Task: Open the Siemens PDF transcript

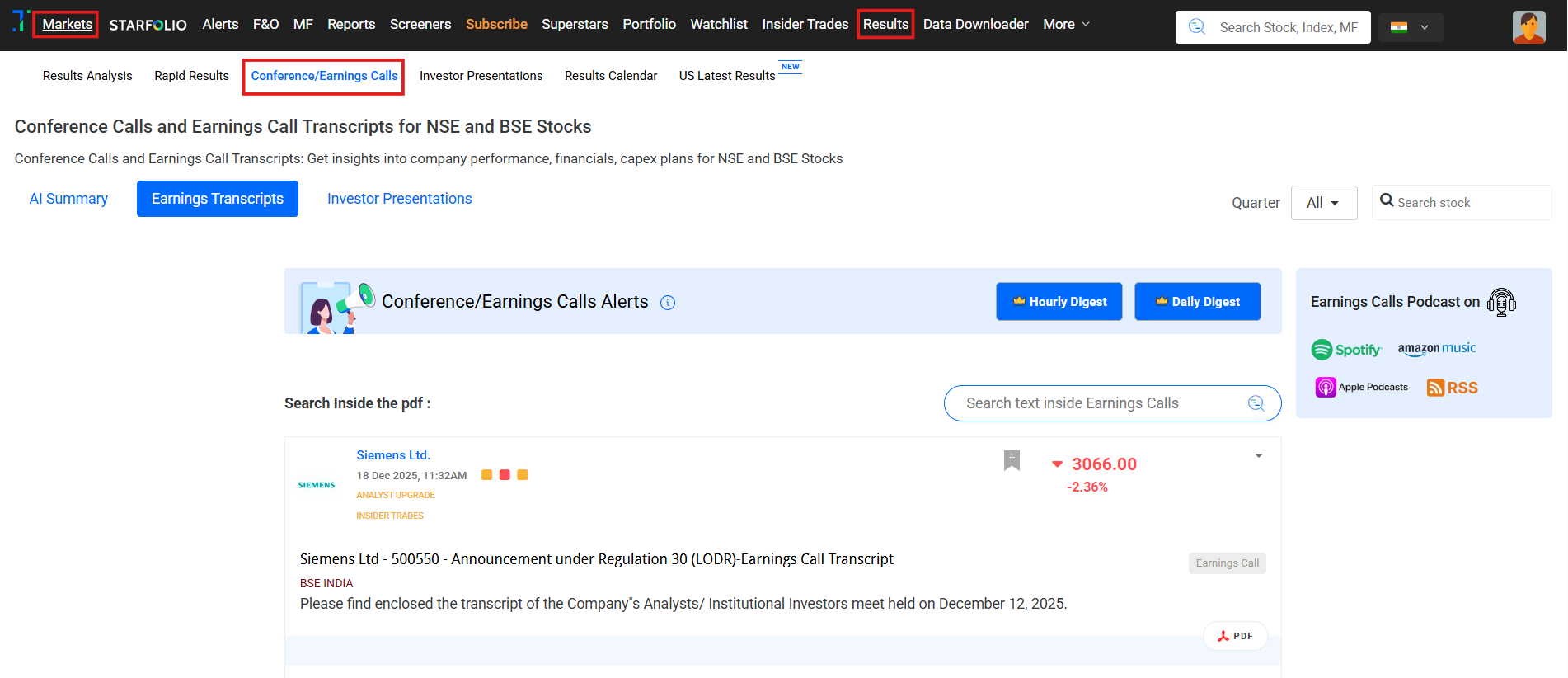Action: 1235,636
